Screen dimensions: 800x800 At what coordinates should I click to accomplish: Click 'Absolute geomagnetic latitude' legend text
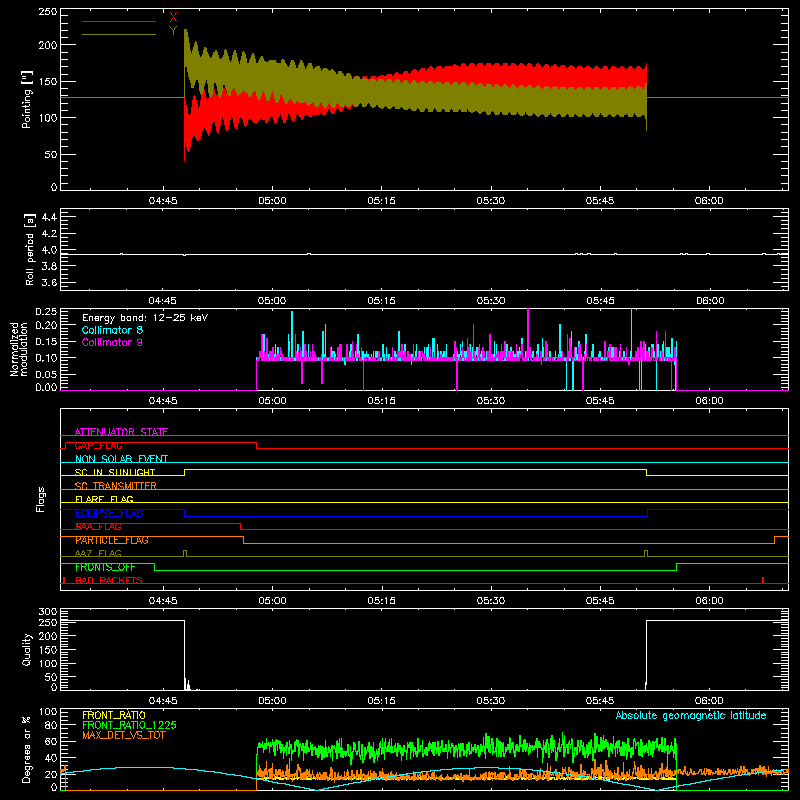tap(691, 715)
